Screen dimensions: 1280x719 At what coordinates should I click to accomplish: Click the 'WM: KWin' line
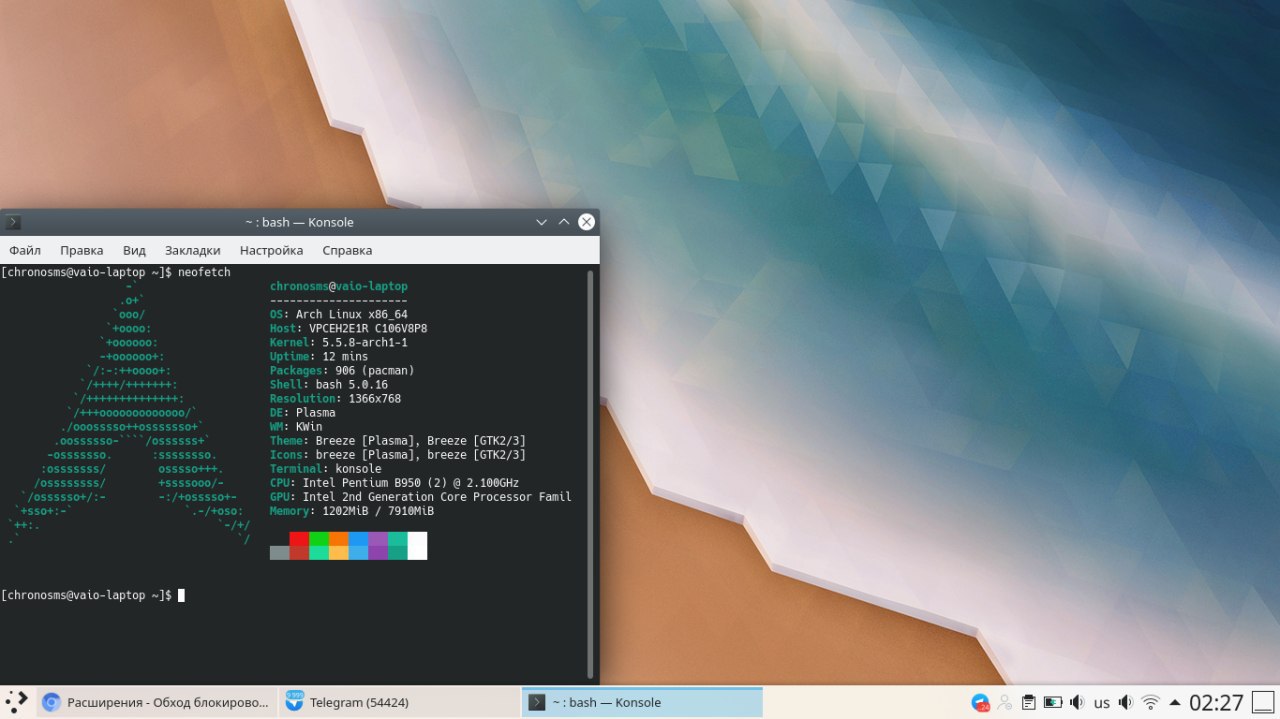coord(296,426)
